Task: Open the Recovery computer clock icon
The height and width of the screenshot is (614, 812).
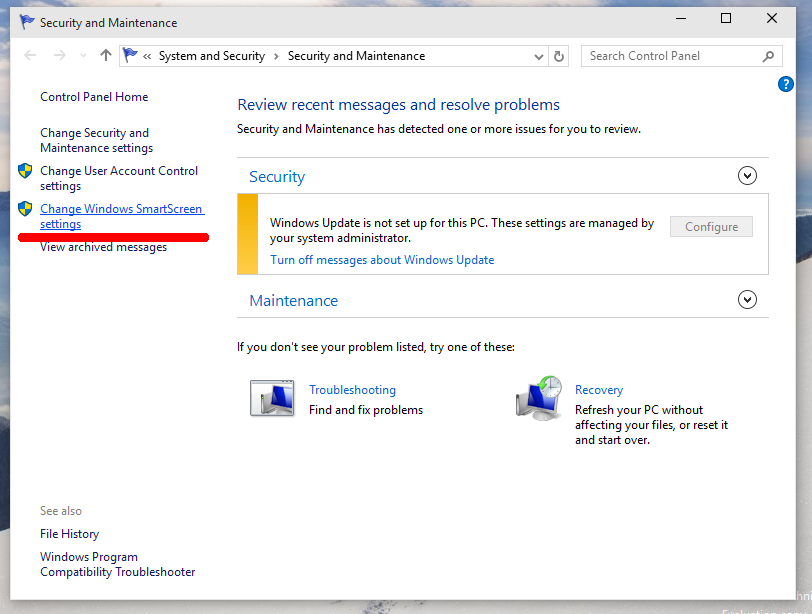Action: [539, 398]
